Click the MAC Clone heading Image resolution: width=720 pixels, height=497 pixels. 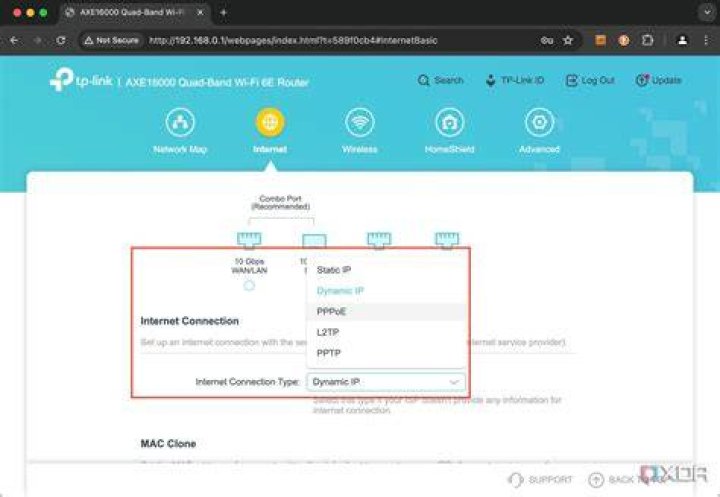click(168, 444)
